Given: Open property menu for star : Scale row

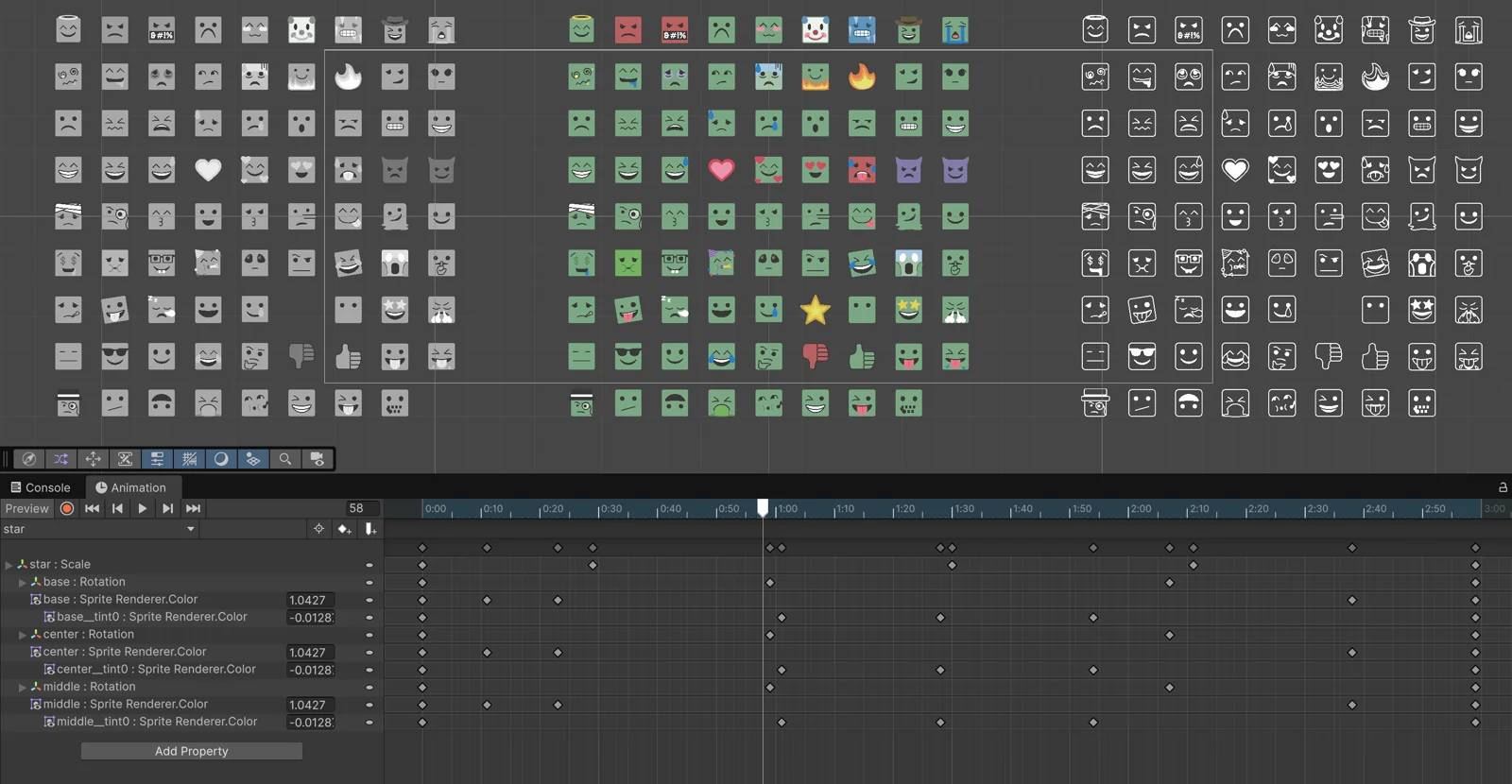Looking at the screenshot, I should click(369, 565).
